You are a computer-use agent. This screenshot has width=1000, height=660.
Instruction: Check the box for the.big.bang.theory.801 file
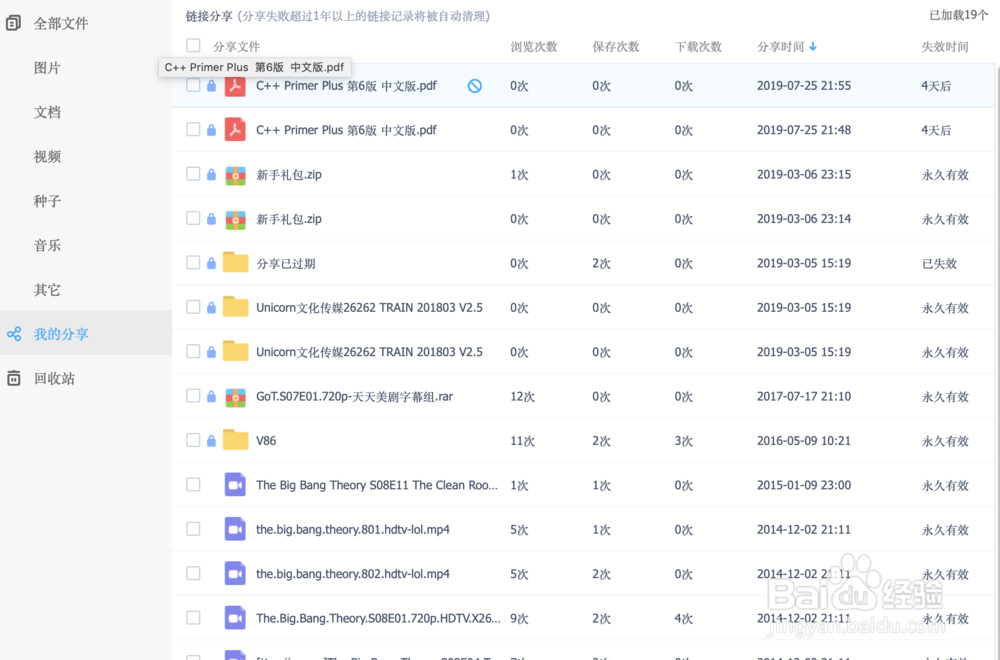pos(193,529)
